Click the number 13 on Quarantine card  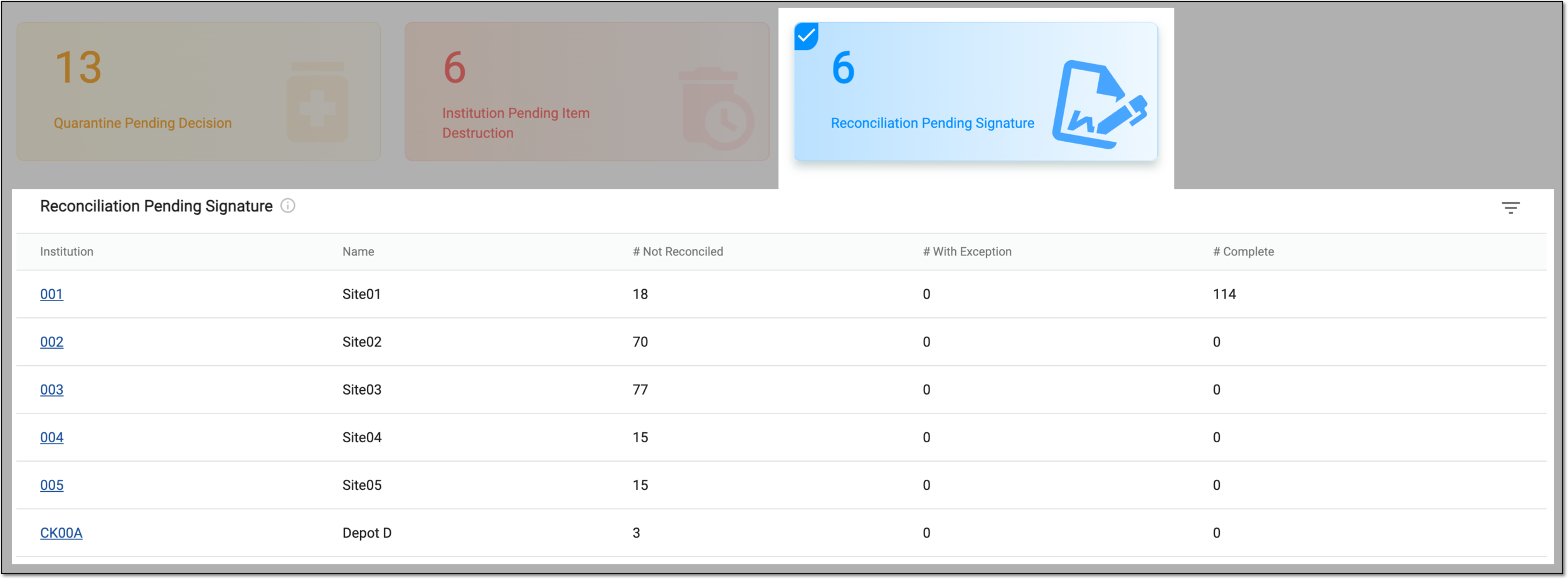tap(78, 67)
